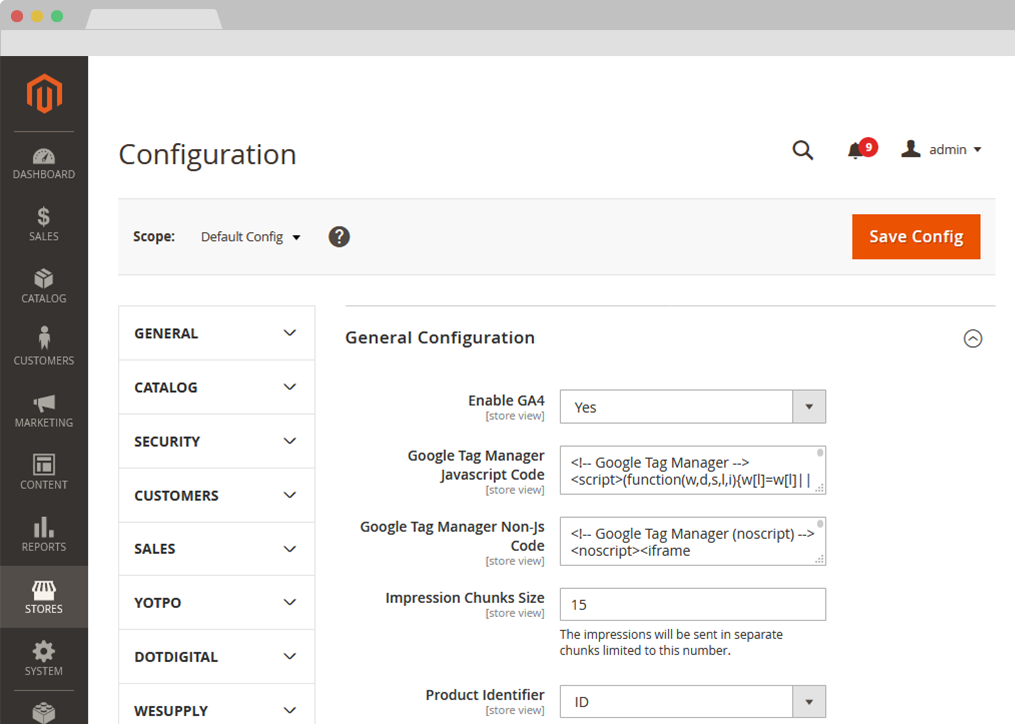Open the Product Identifier dropdown
Viewport: 1015px width, 724px height.
tap(692, 702)
